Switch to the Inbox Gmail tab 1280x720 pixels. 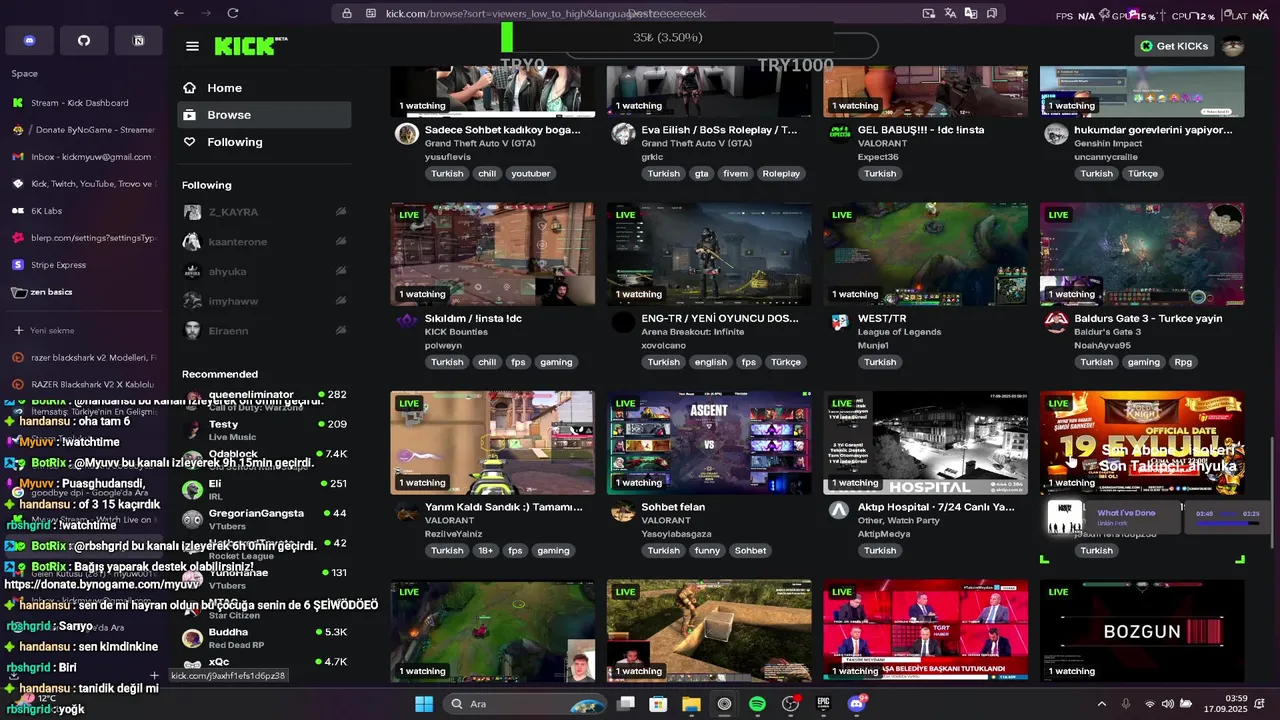point(82,157)
